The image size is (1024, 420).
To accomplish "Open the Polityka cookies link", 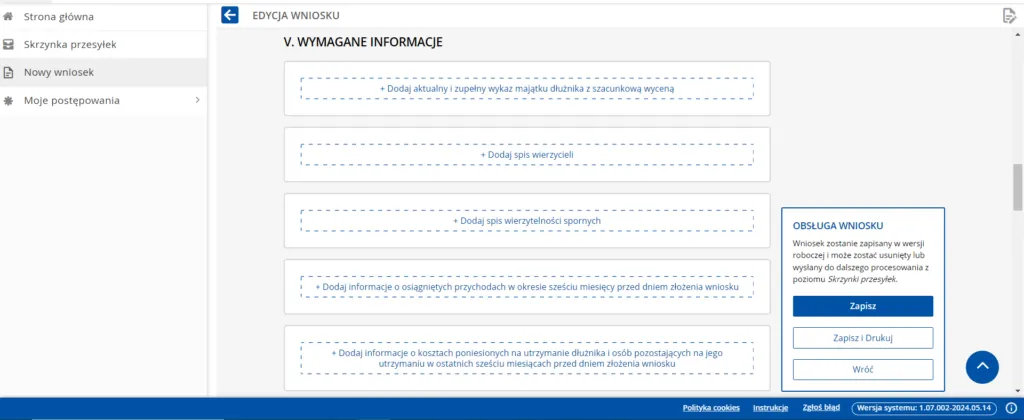I will pos(711,408).
